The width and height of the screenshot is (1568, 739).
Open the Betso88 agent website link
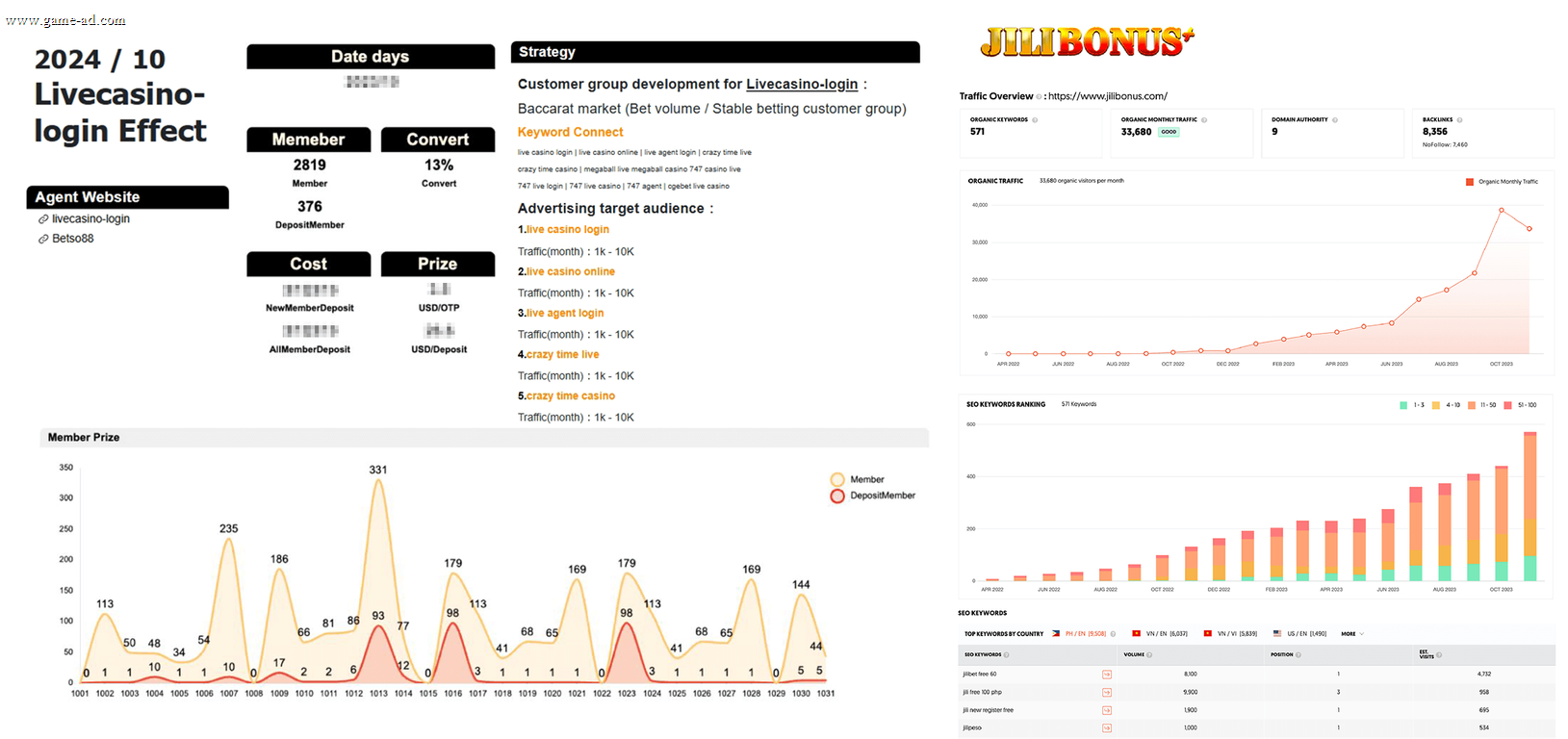tap(73, 239)
